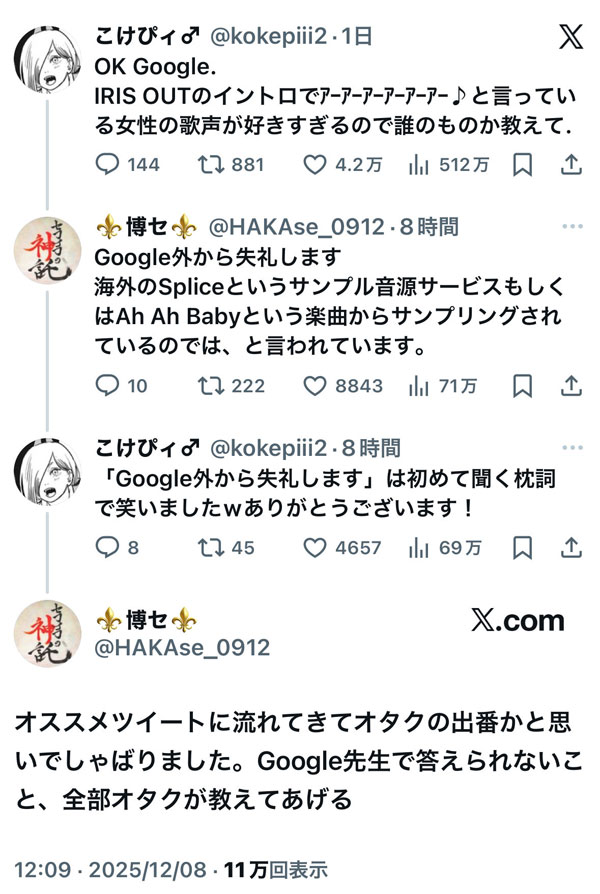Screen dimensions: 600x894
Task: Like the Splice reply with 8843 likes
Action: tap(316, 385)
